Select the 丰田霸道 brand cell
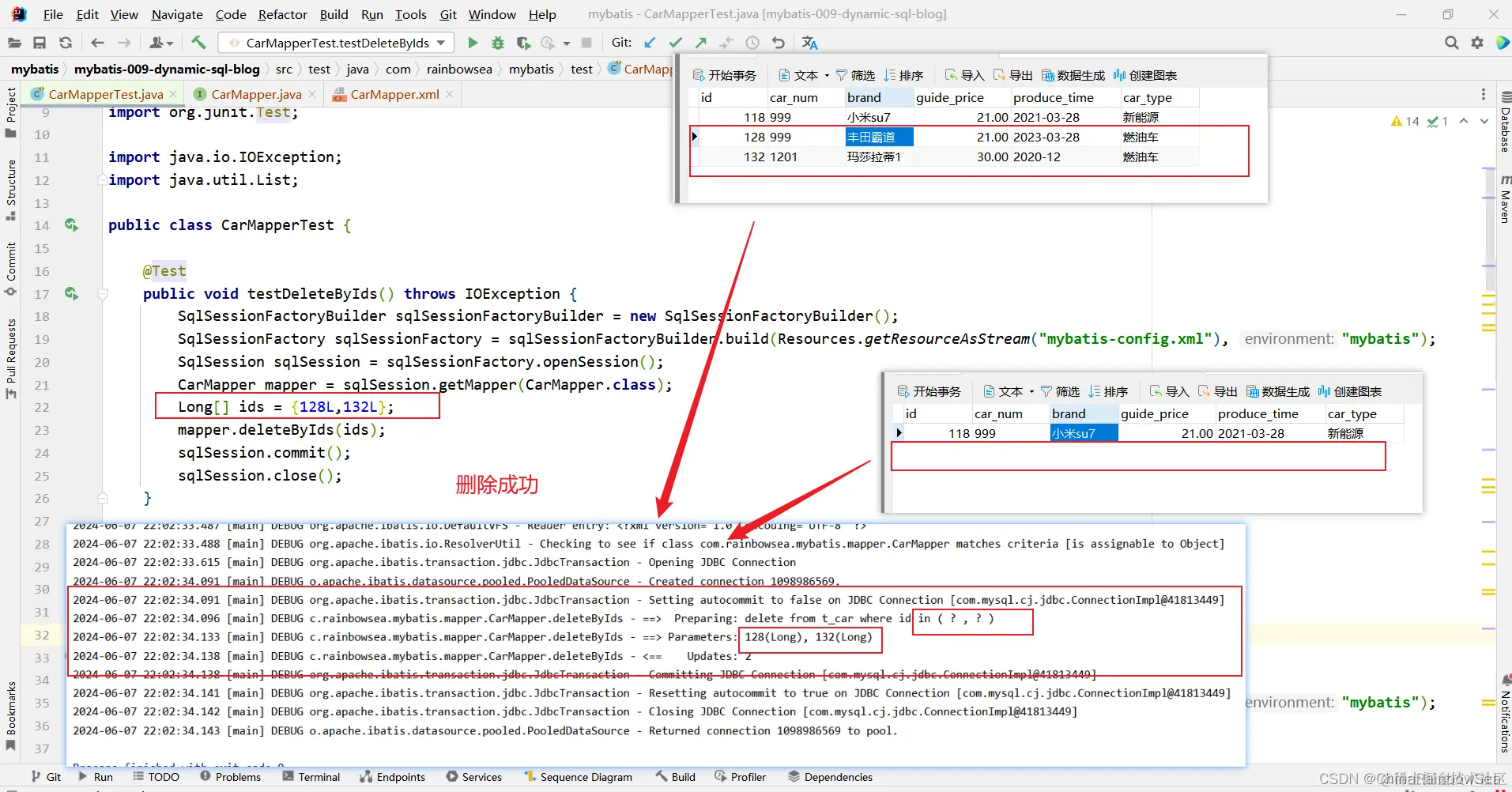1512x792 pixels. (879, 137)
